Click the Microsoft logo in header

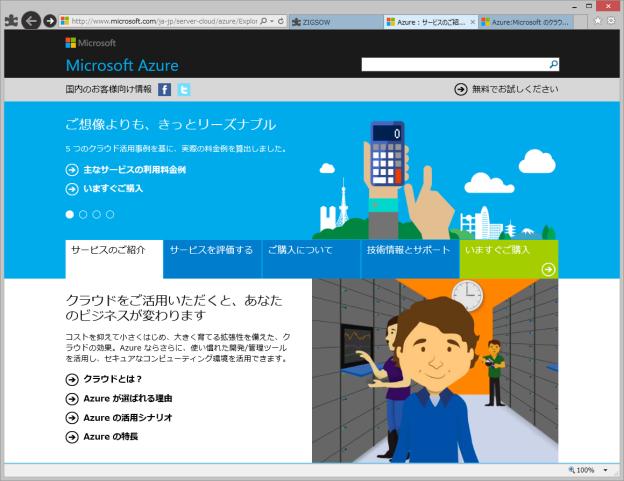(91, 43)
